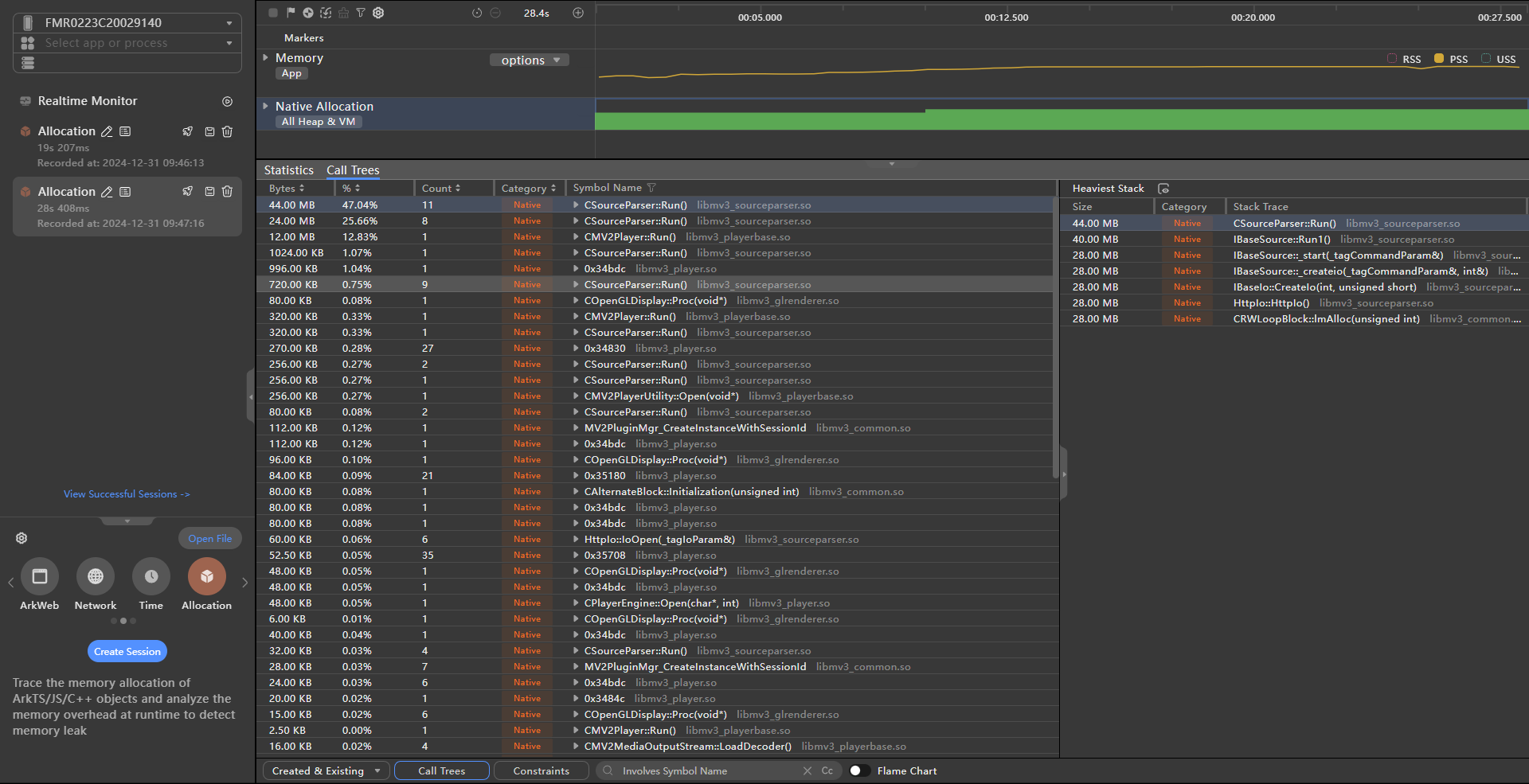Click the circular snapshot icon in toolbar

308,13
